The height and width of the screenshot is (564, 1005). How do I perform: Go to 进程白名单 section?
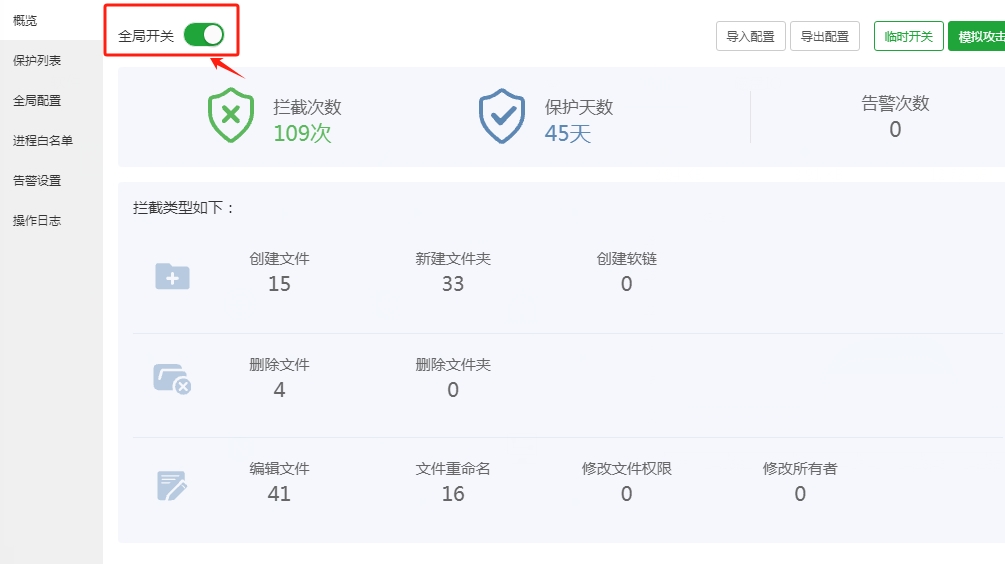pos(43,141)
